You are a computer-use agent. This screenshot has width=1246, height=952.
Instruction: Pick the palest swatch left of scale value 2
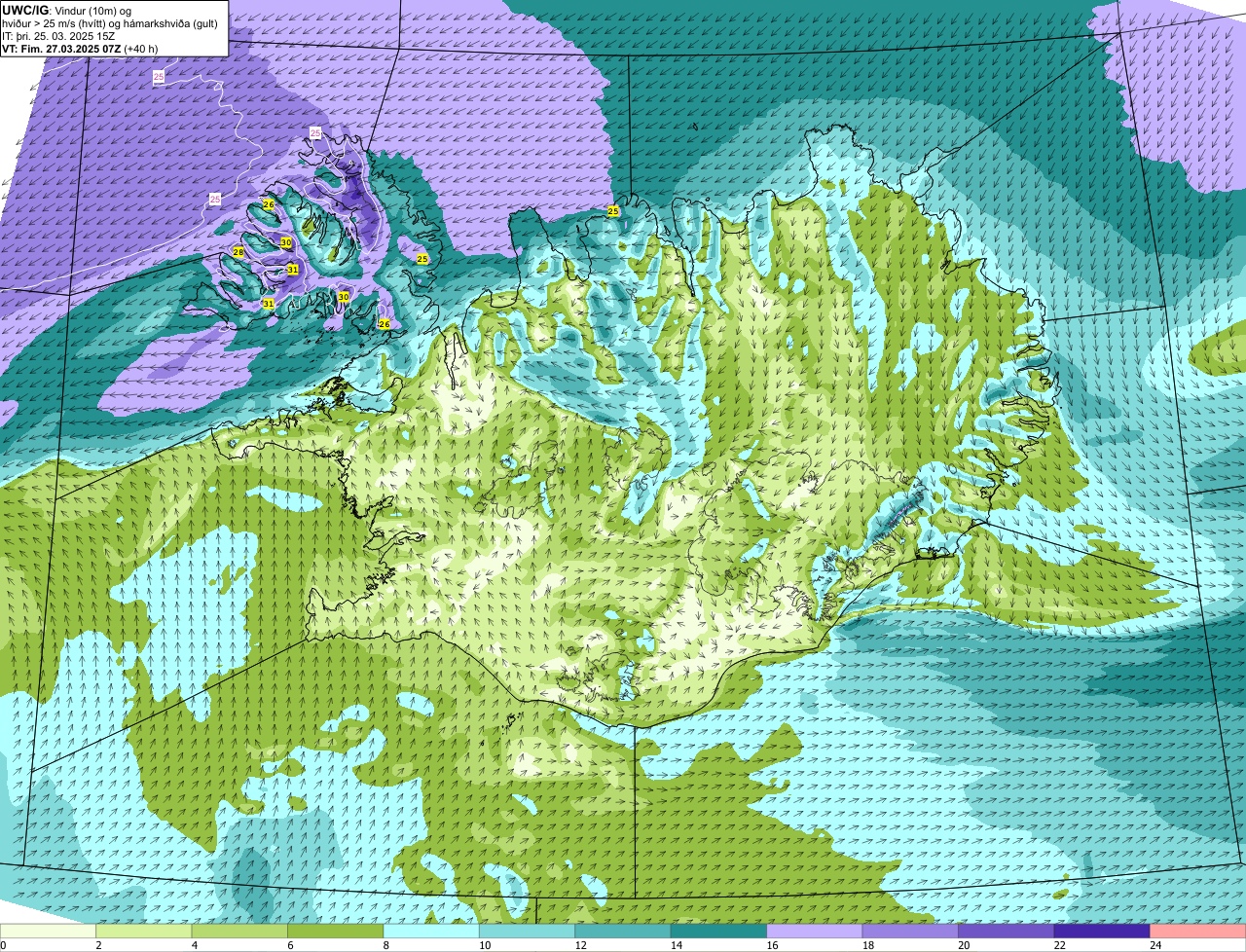(x=49, y=931)
